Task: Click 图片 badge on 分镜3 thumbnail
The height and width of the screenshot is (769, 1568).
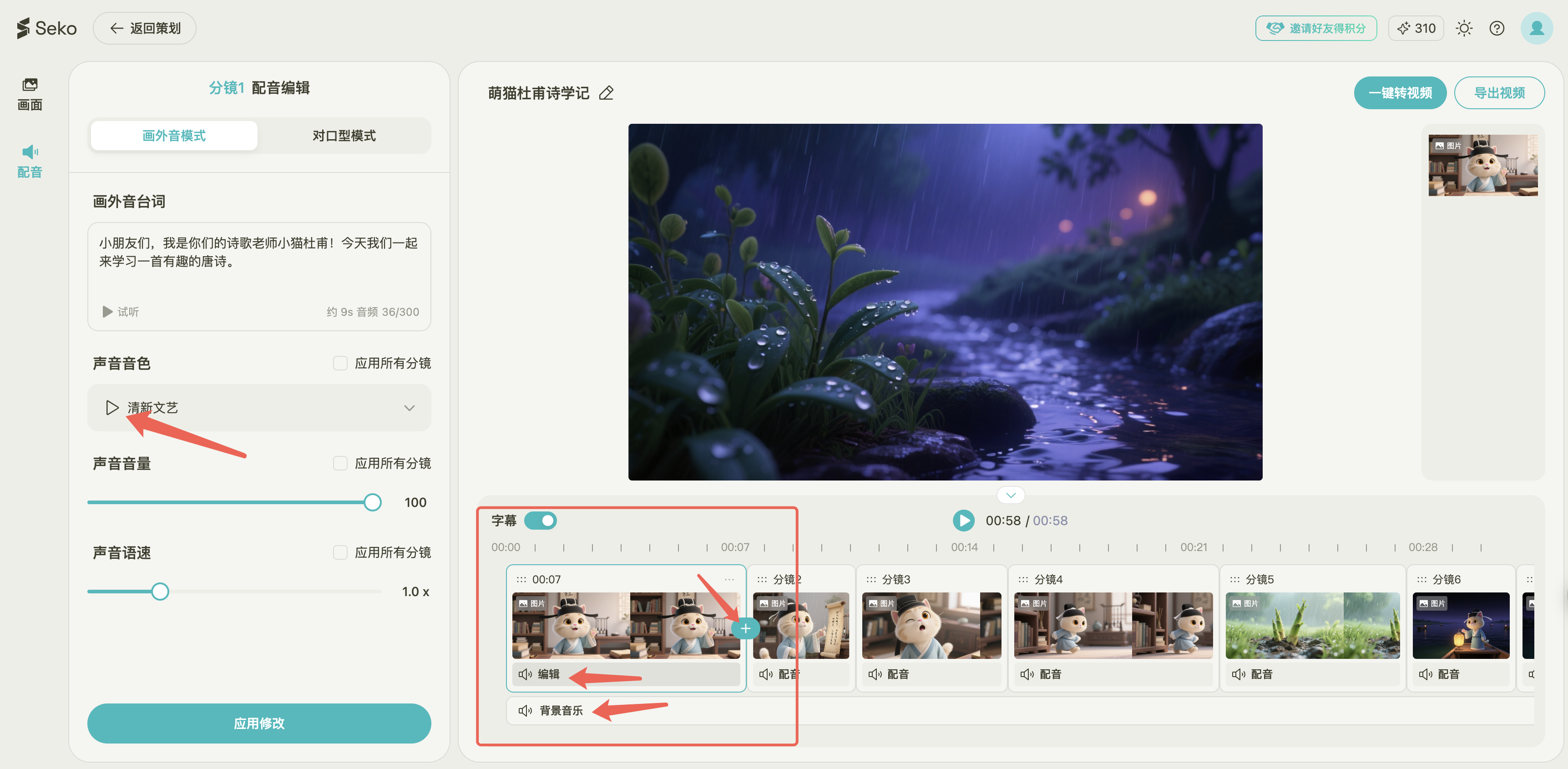Action: pos(882,603)
